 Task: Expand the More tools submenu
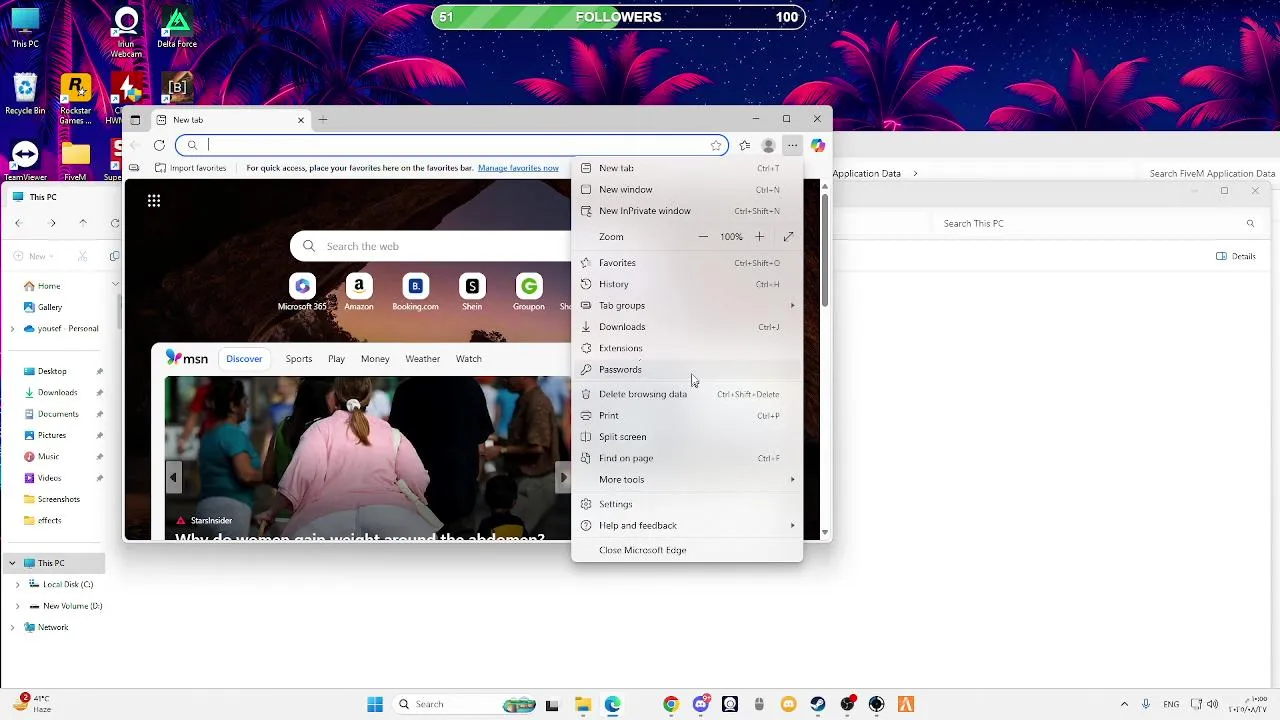686,480
